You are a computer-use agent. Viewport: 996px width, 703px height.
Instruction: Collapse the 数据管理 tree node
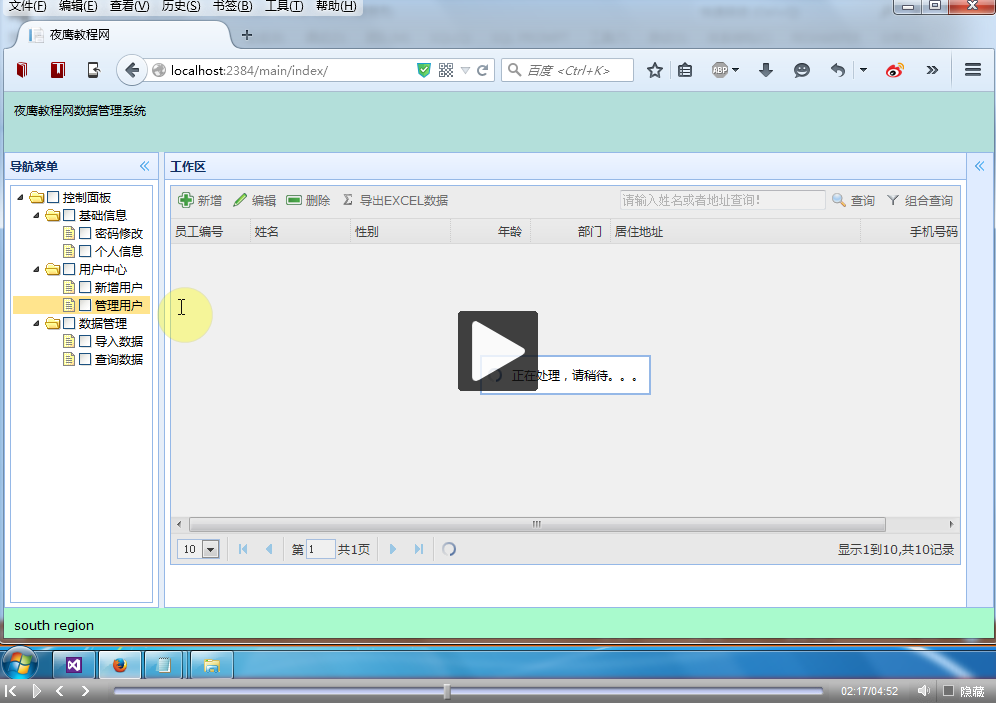tap(37, 323)
